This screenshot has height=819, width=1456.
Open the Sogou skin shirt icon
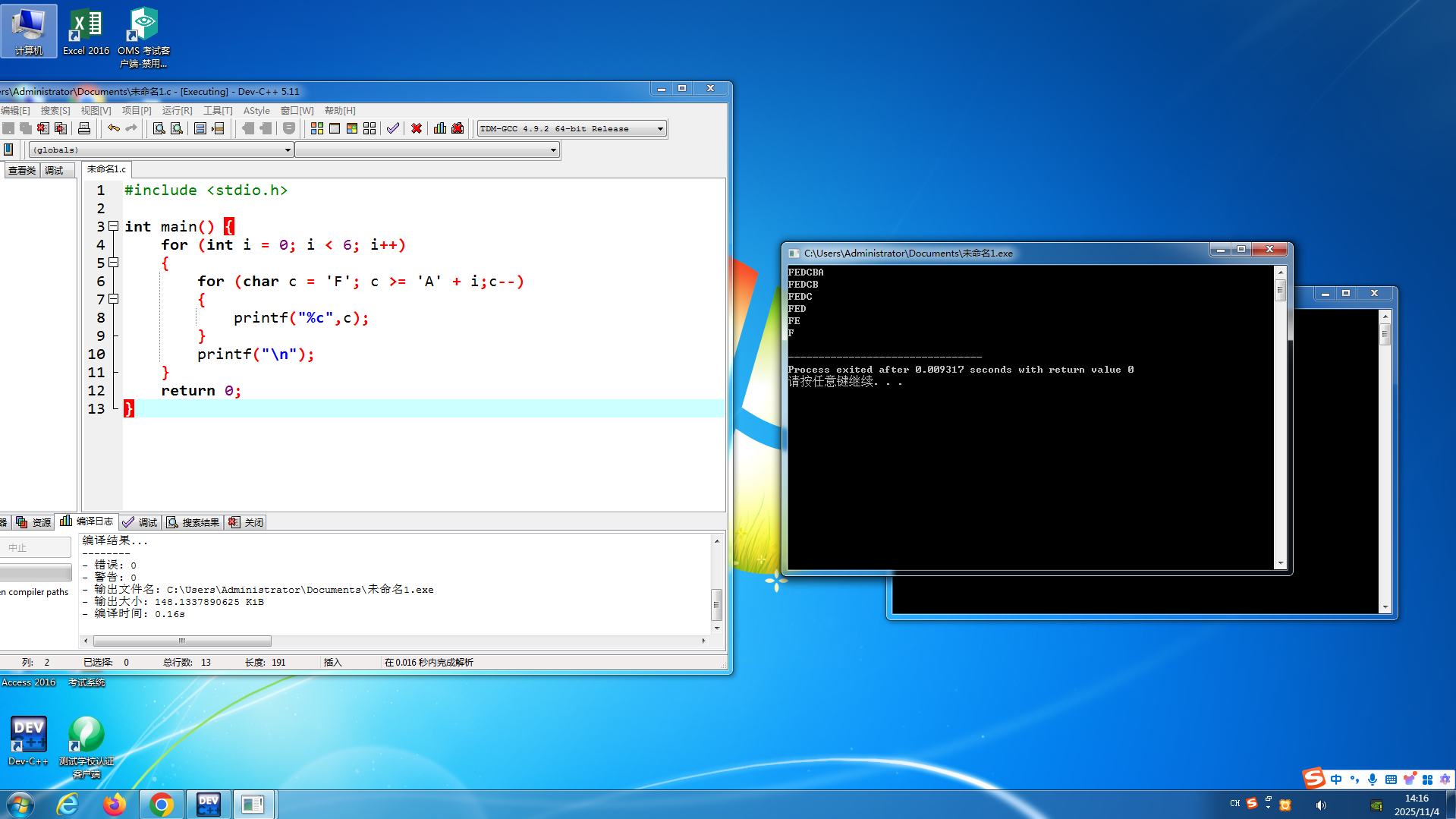tap(1409, 780)
